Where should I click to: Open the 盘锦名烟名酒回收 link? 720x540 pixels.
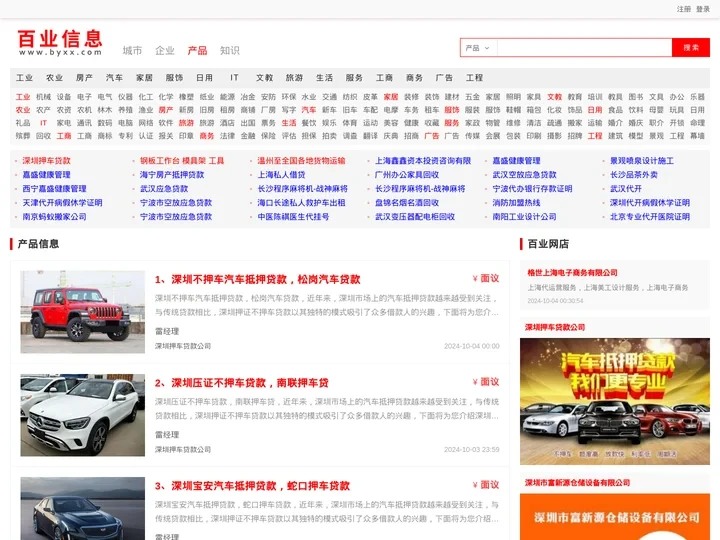pos(407,202)
